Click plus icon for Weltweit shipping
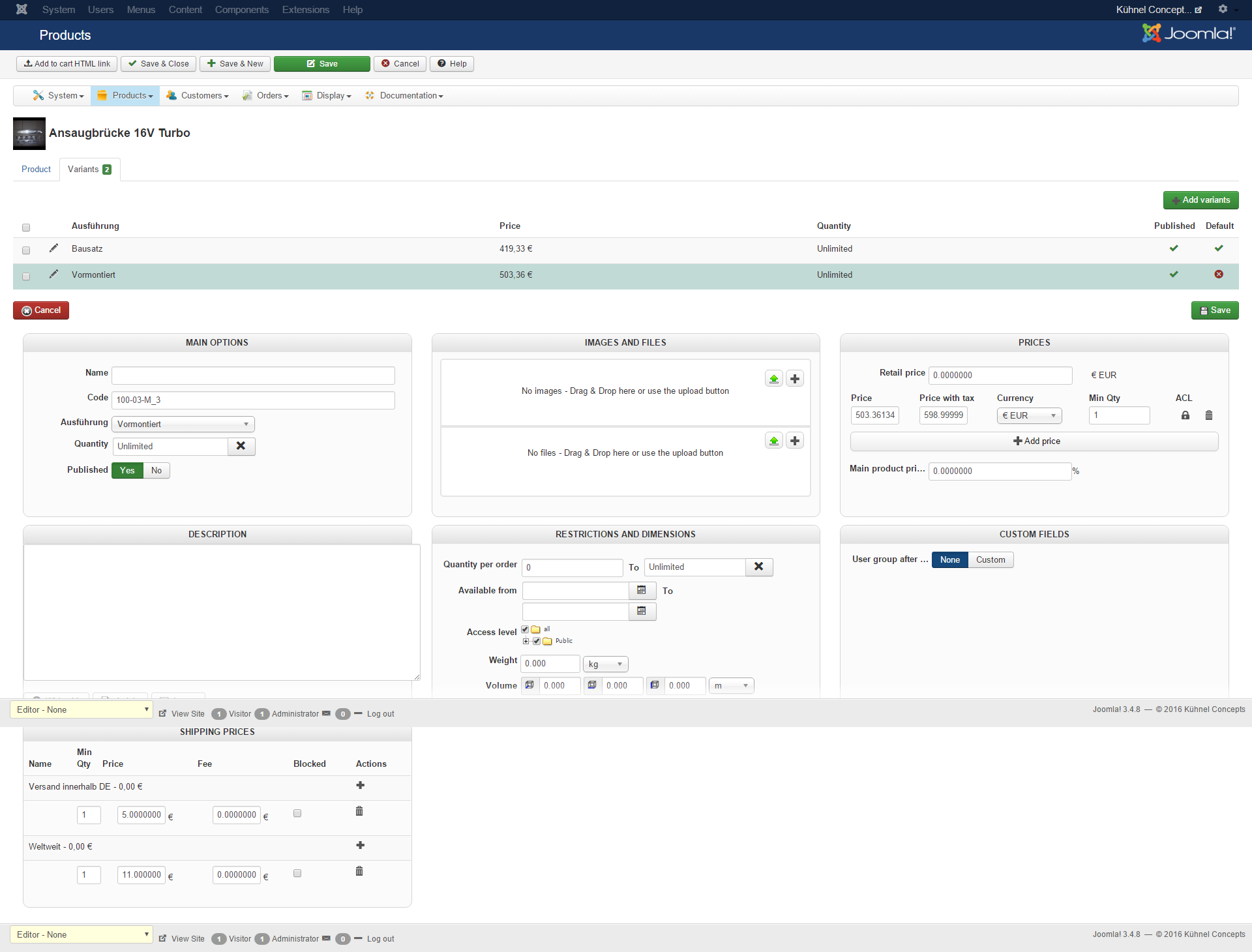Viewport: 1252px width, 952px height. coord(360,846)
